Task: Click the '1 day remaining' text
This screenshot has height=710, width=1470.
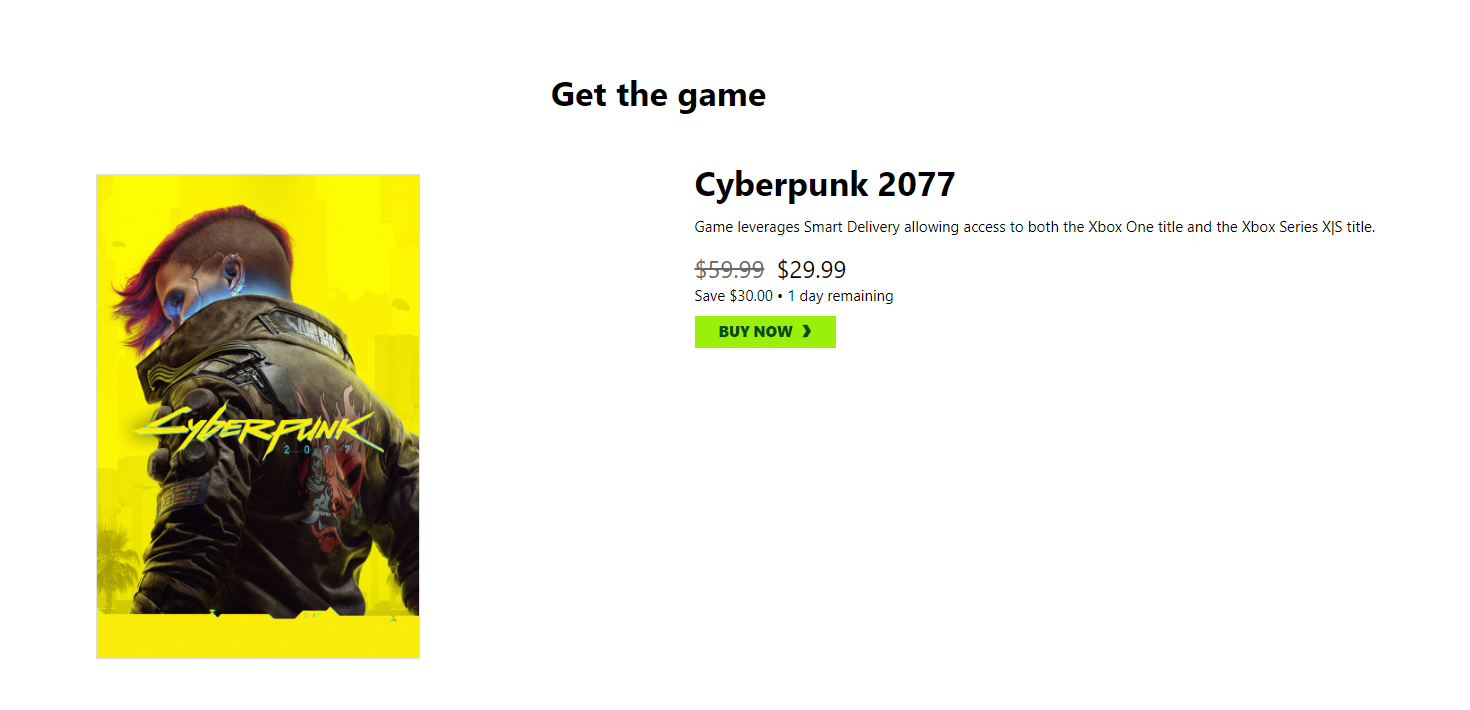Action: pyautogui.click(x=841, y=296)
